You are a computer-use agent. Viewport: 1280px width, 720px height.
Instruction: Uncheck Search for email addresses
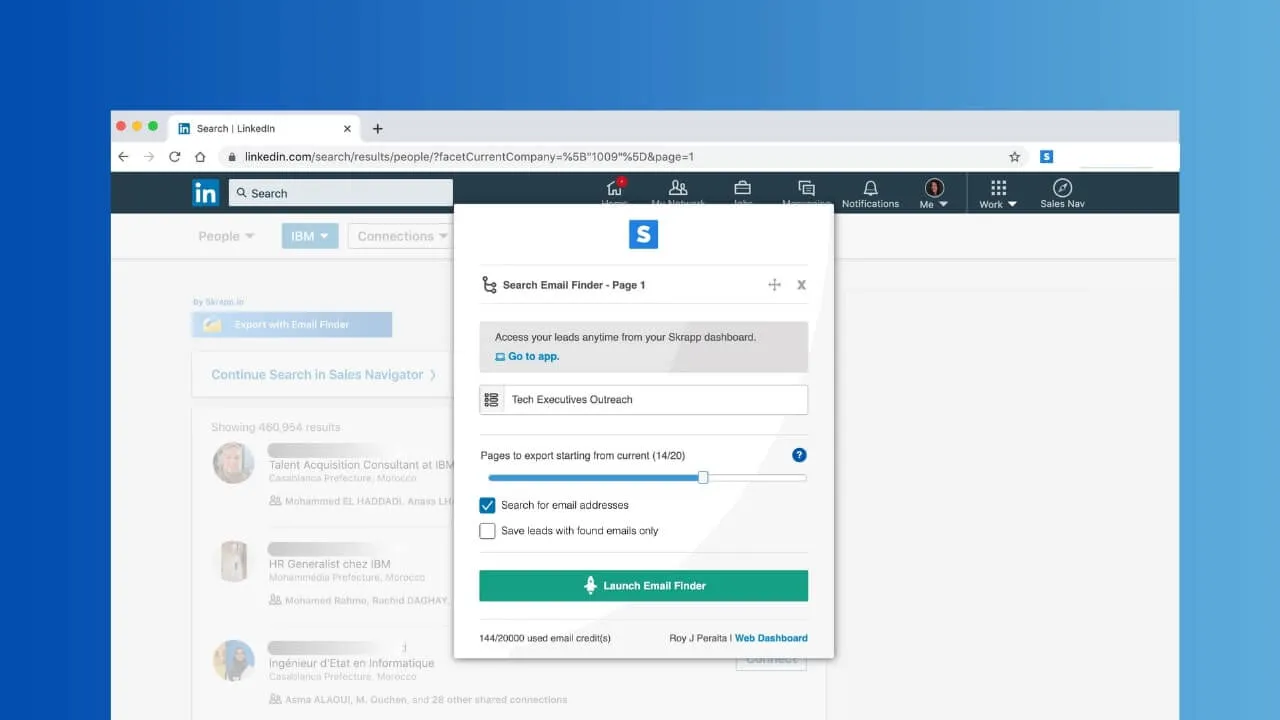(x=487, y=505)
